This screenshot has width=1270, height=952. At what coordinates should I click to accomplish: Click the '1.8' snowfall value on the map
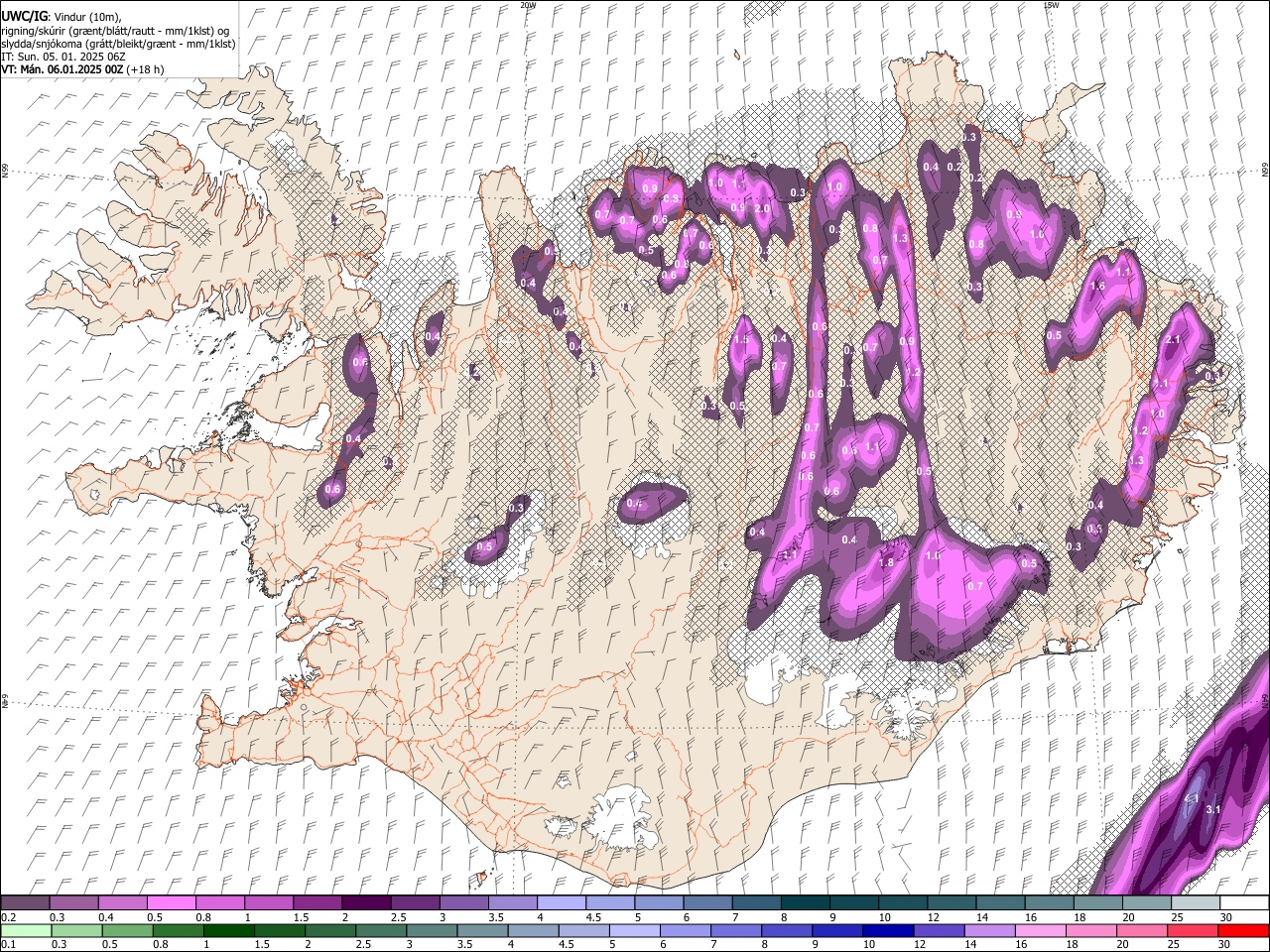[886, 562]
